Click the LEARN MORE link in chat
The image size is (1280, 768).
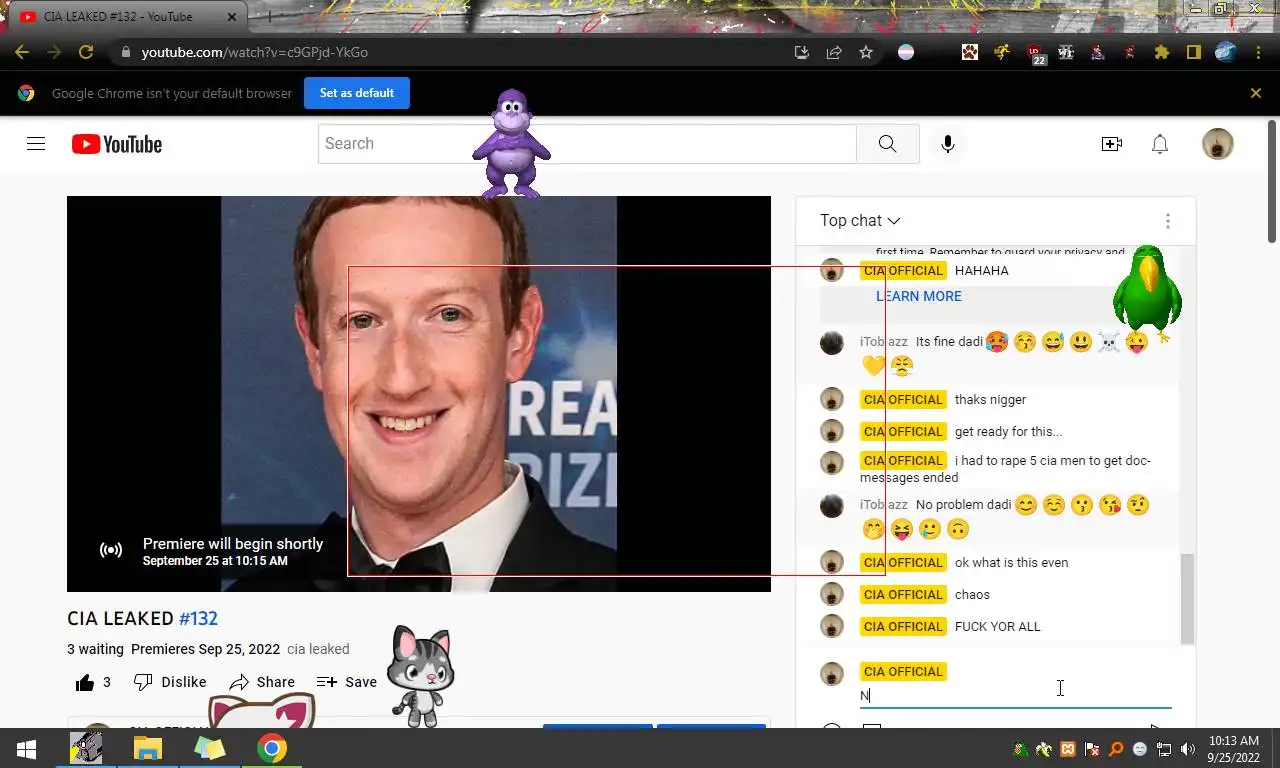tap(919, 296)
